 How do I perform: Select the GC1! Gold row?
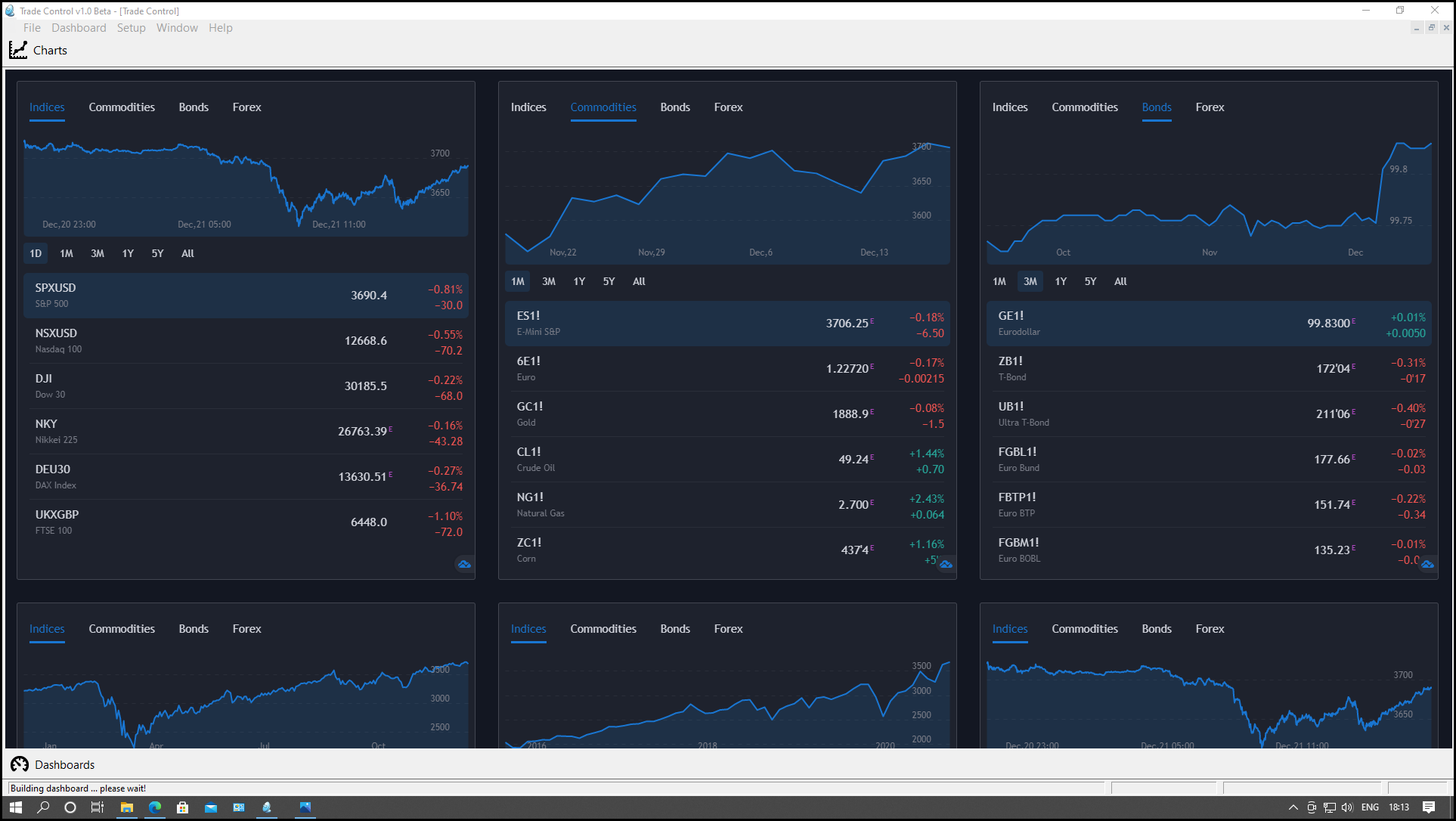click(x=728, y=414)
